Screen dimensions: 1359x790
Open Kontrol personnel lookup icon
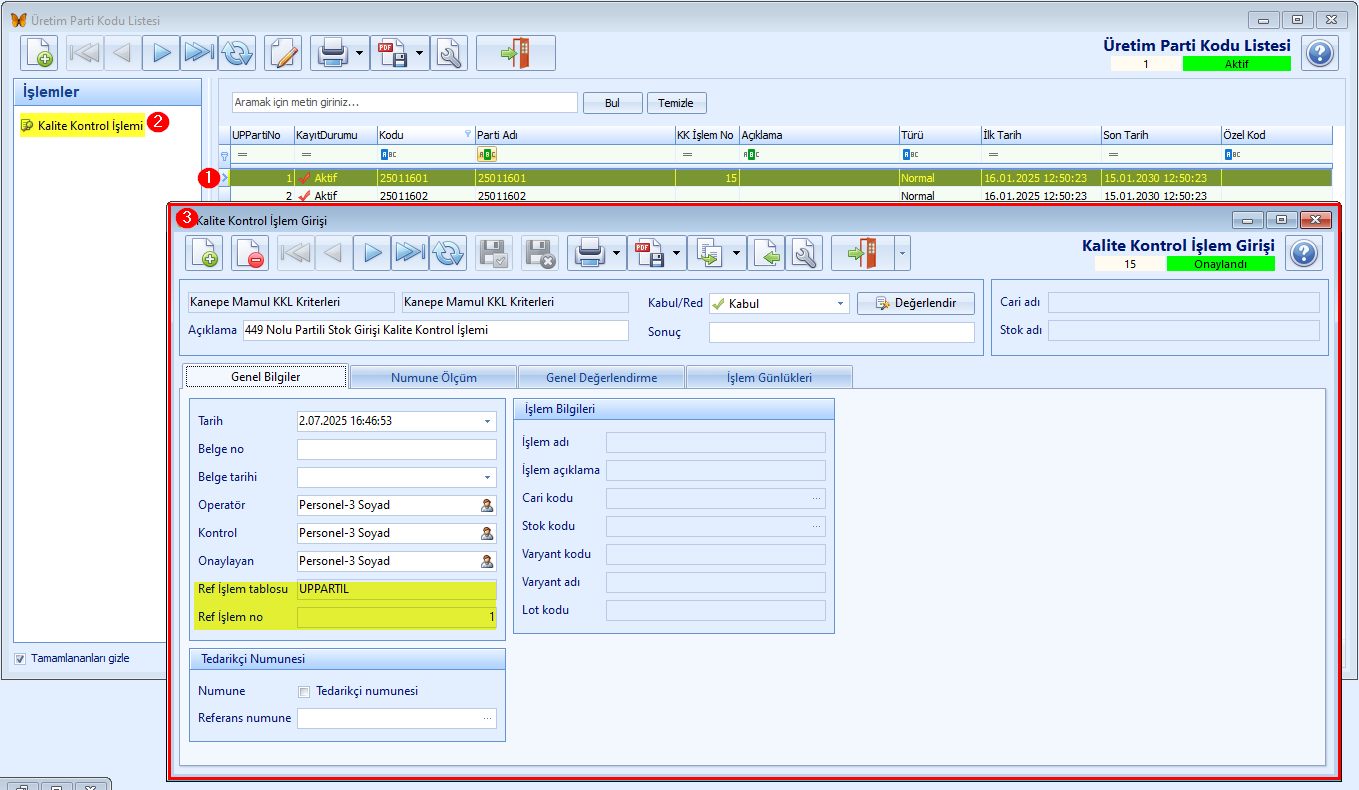pos(487,533)
